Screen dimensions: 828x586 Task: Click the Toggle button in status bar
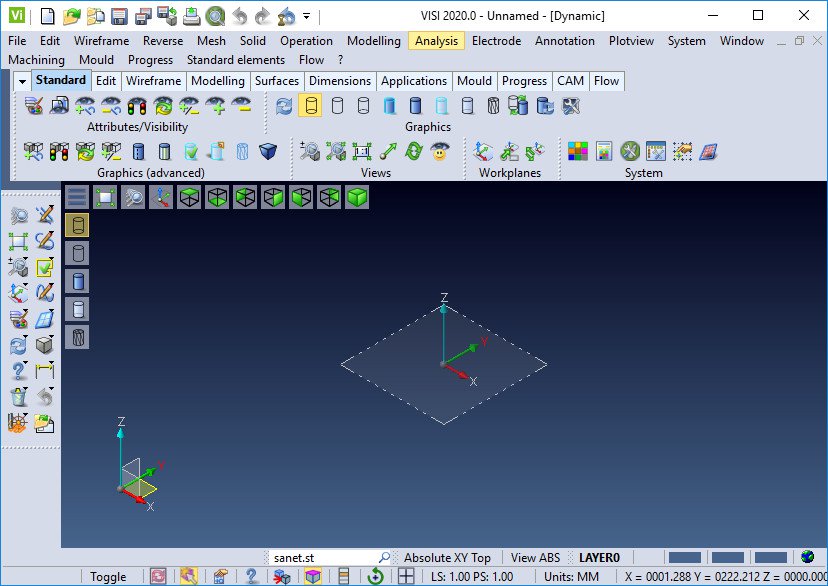click(108, 576)
